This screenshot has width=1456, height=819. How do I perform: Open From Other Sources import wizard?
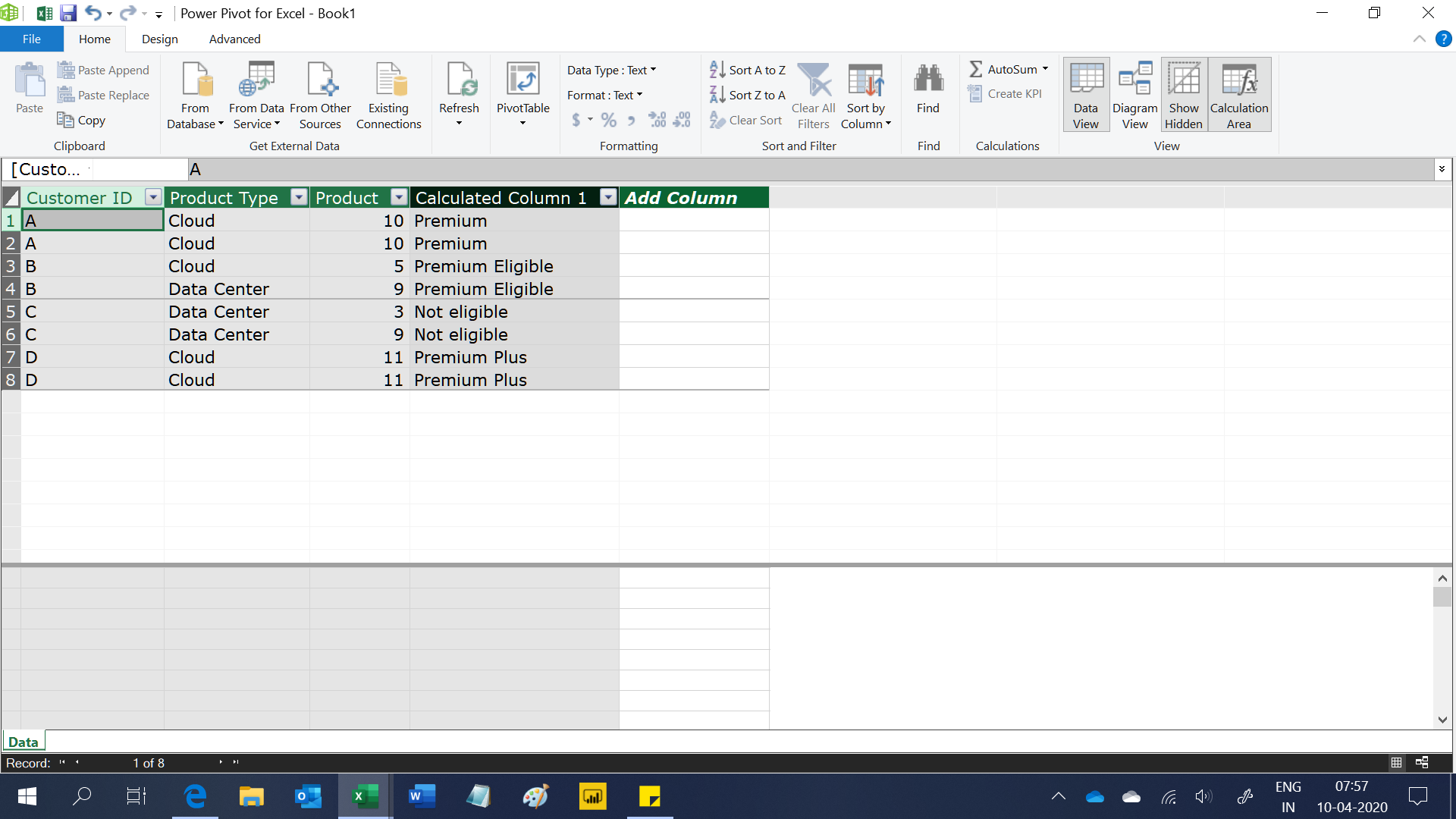pyautogui.click(x=320, y=96)
